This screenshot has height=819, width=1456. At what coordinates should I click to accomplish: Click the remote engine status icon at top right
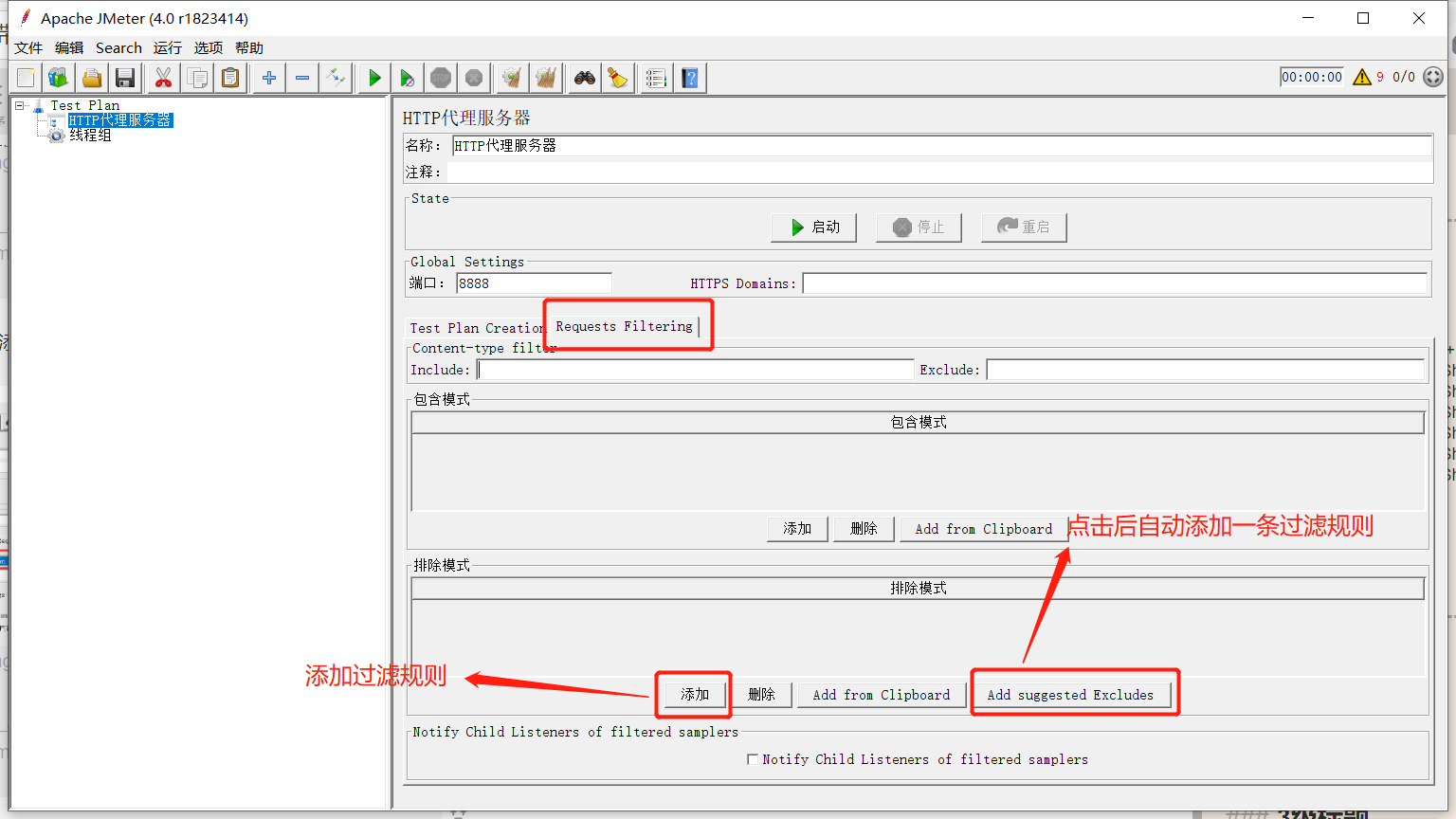(x=1433, y=77)
